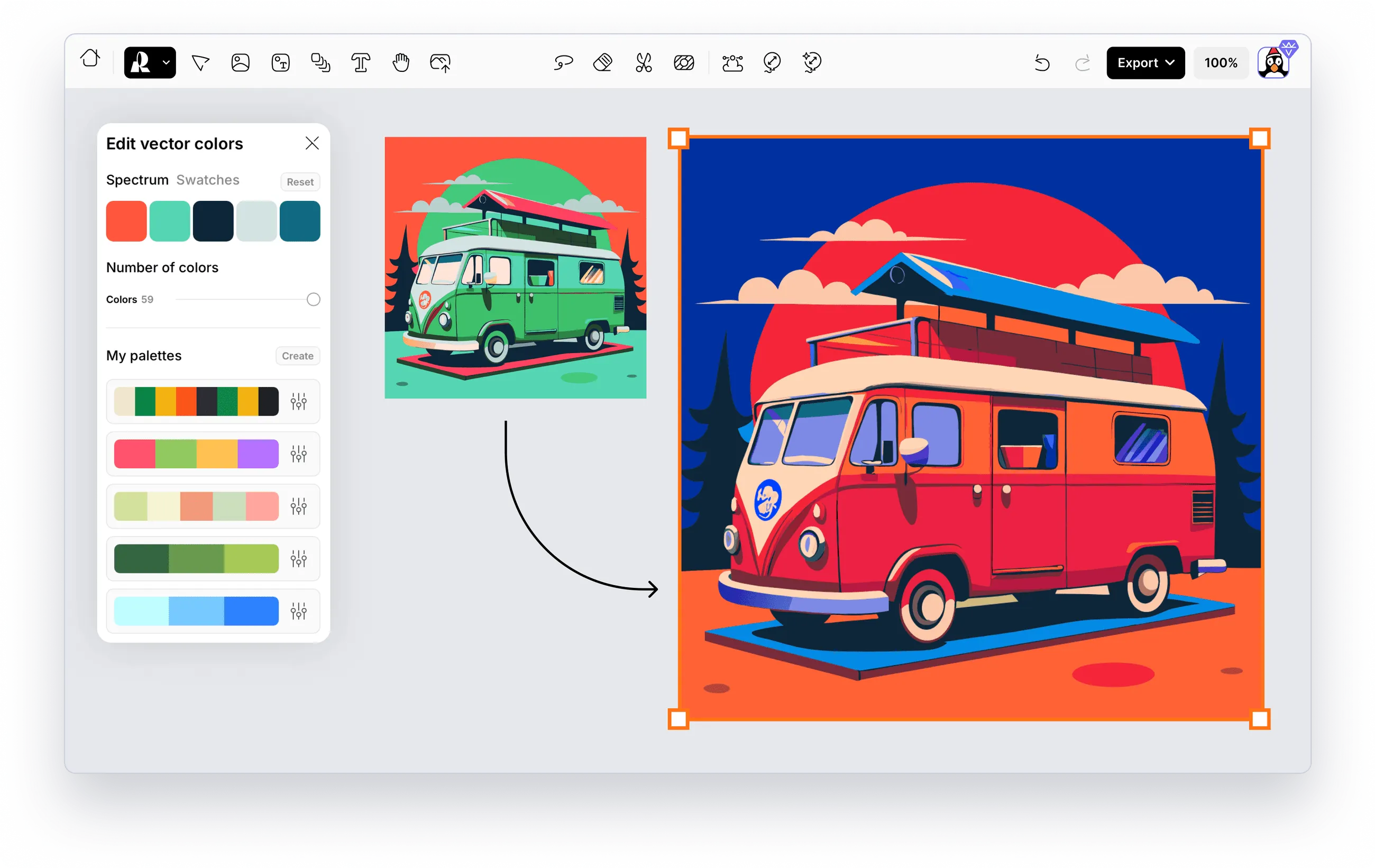Select the mint green color swatch
Image resolution: width=1375 pixels, height=868 pixels.
pyautogui.click(x=170, y=221)
